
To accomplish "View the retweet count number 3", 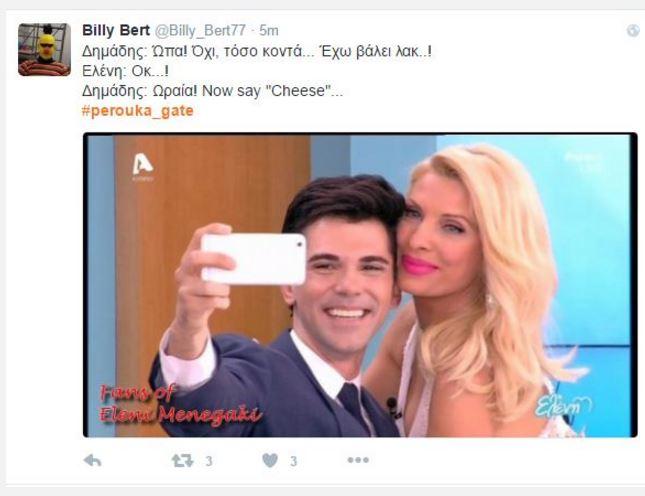I will tap(209, 461).
